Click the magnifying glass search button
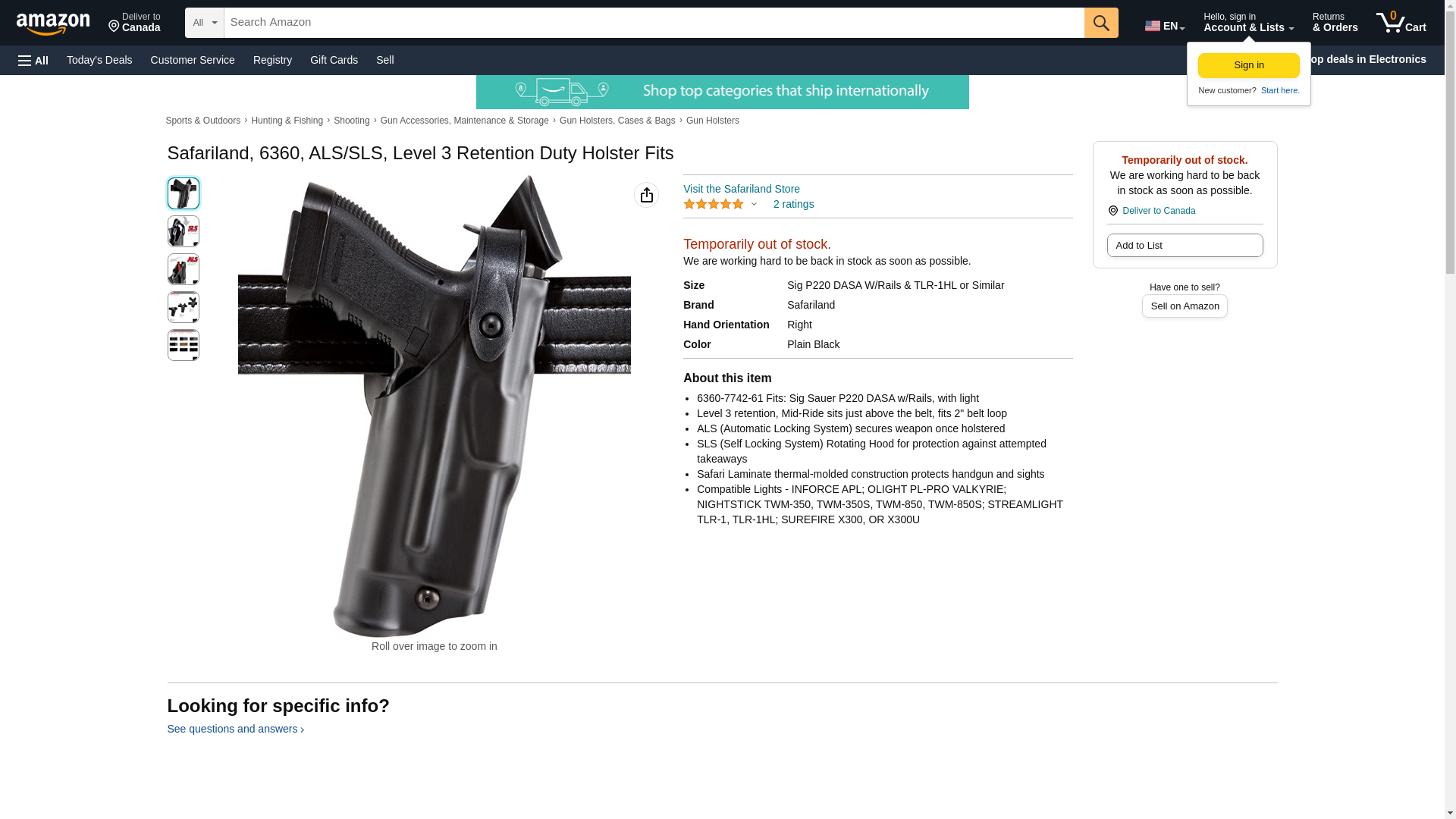The height and width of the screenshot is (819, 1456). pyautogui.click(x=1101, y=23)
